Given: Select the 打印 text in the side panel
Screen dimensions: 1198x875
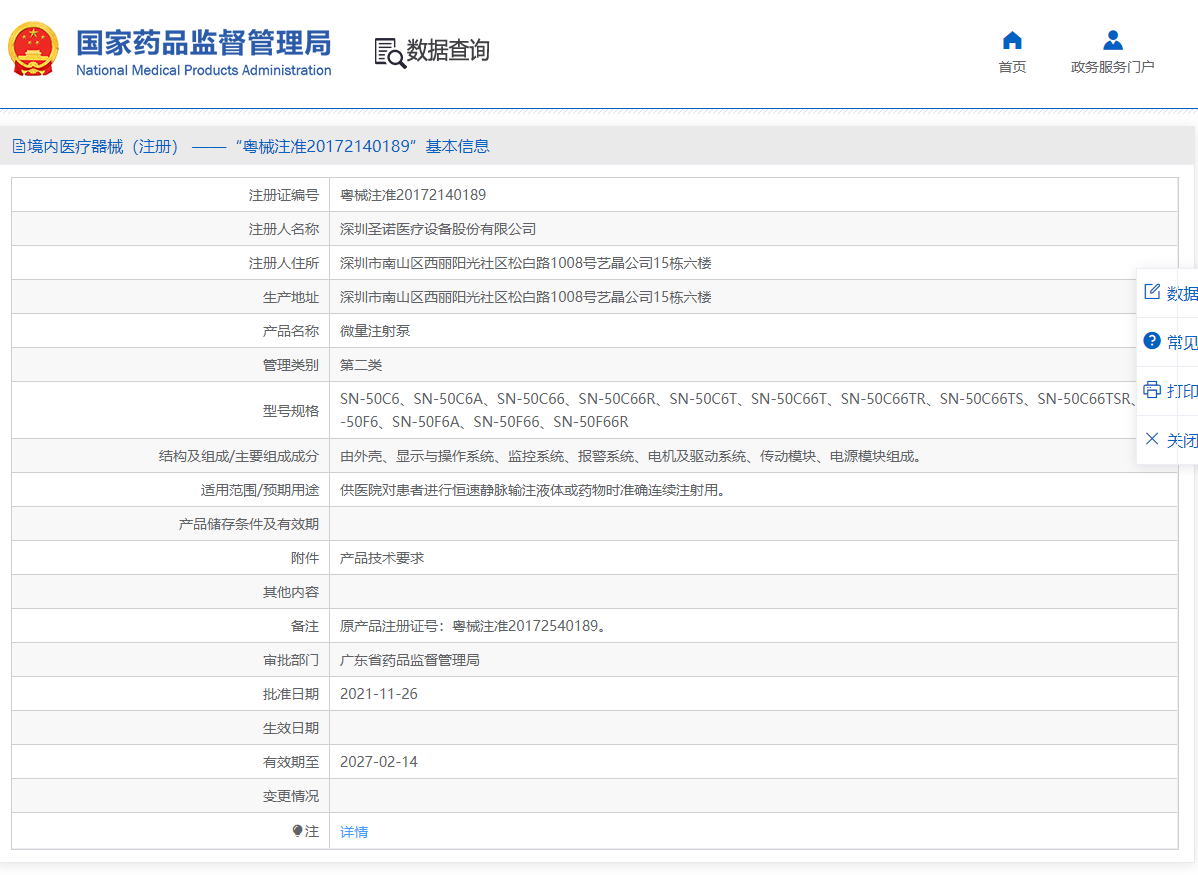Looking at the screenshot, I should pos(1182,391).
